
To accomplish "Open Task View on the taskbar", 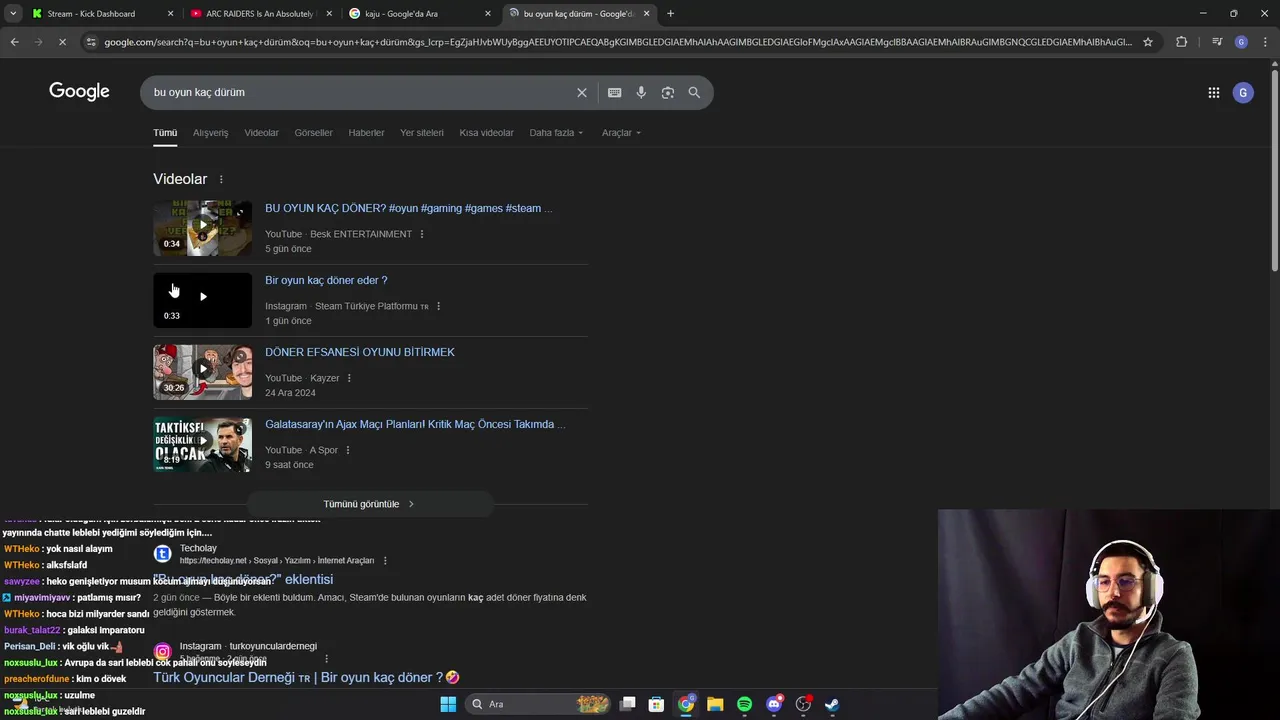I will [627, 704].
